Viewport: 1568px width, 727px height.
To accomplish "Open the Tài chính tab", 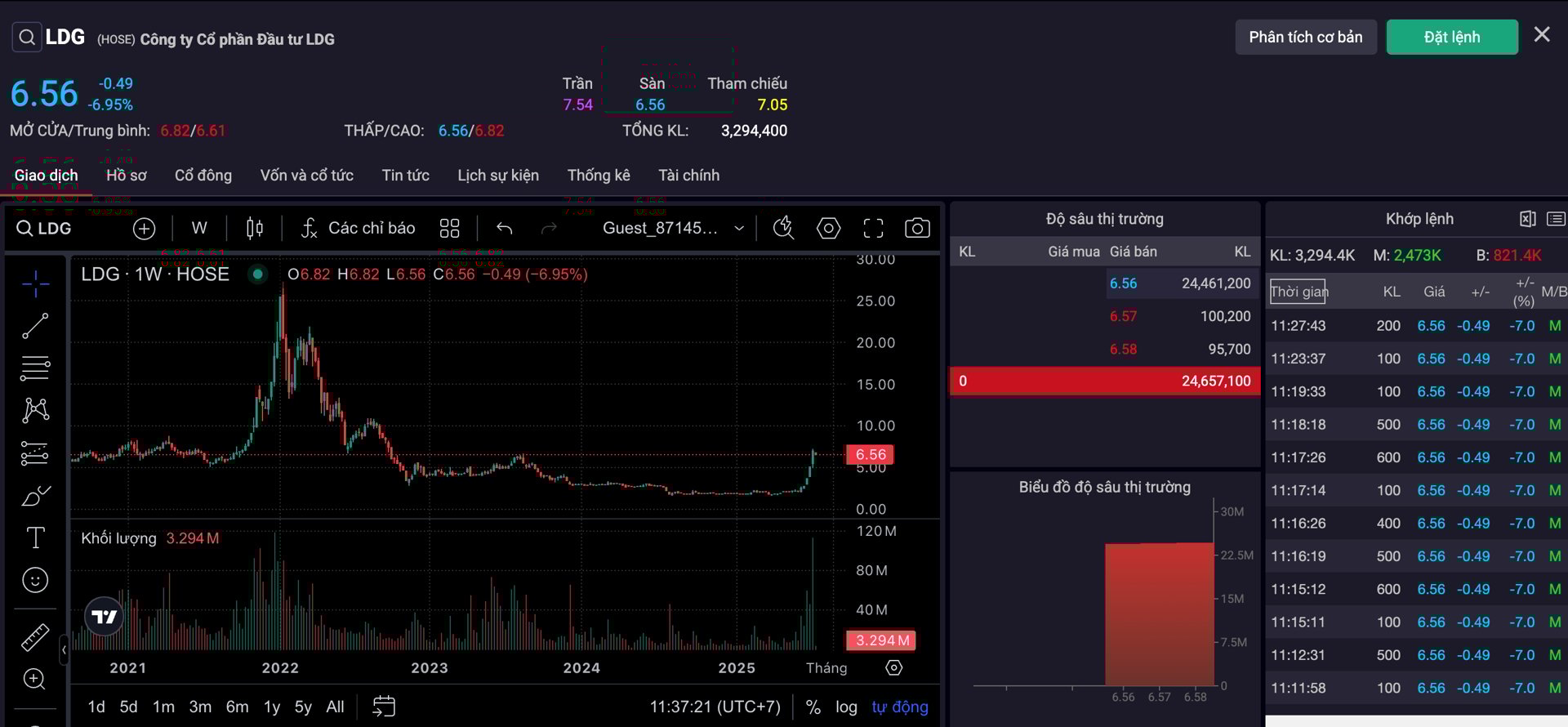I will pos(688,176).
